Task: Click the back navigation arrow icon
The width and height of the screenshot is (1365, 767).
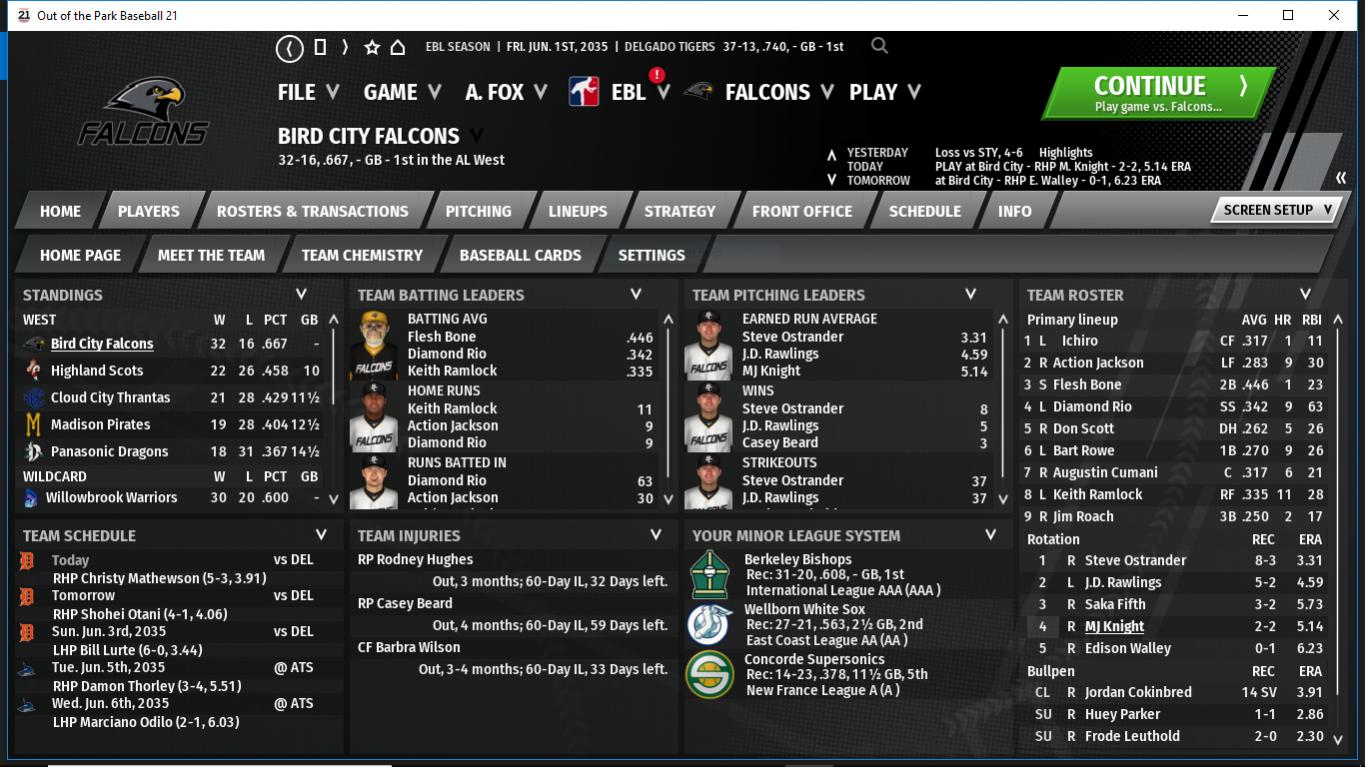Action: tap(289, 48)
